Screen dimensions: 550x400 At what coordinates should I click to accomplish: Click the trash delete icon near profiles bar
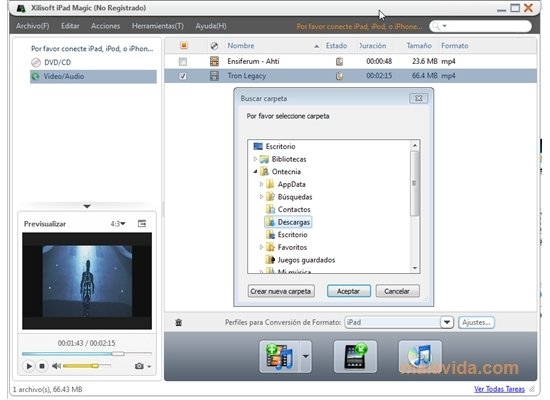[179, 322]
